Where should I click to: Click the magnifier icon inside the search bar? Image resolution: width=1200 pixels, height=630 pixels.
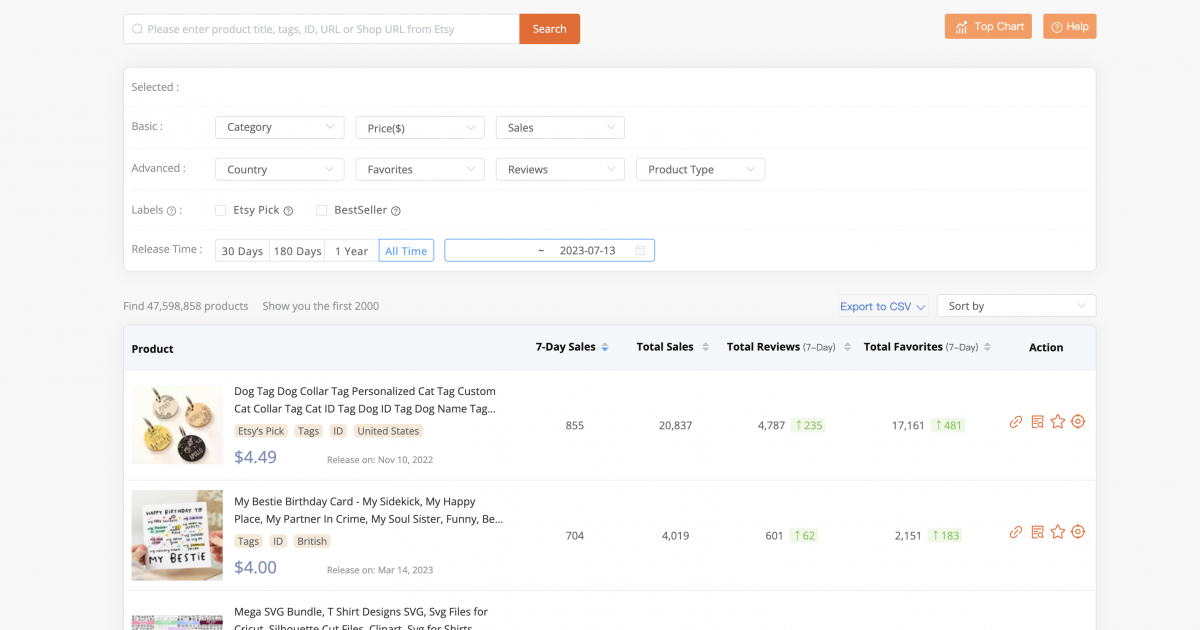pyautogui.click(x=137, y=28)
